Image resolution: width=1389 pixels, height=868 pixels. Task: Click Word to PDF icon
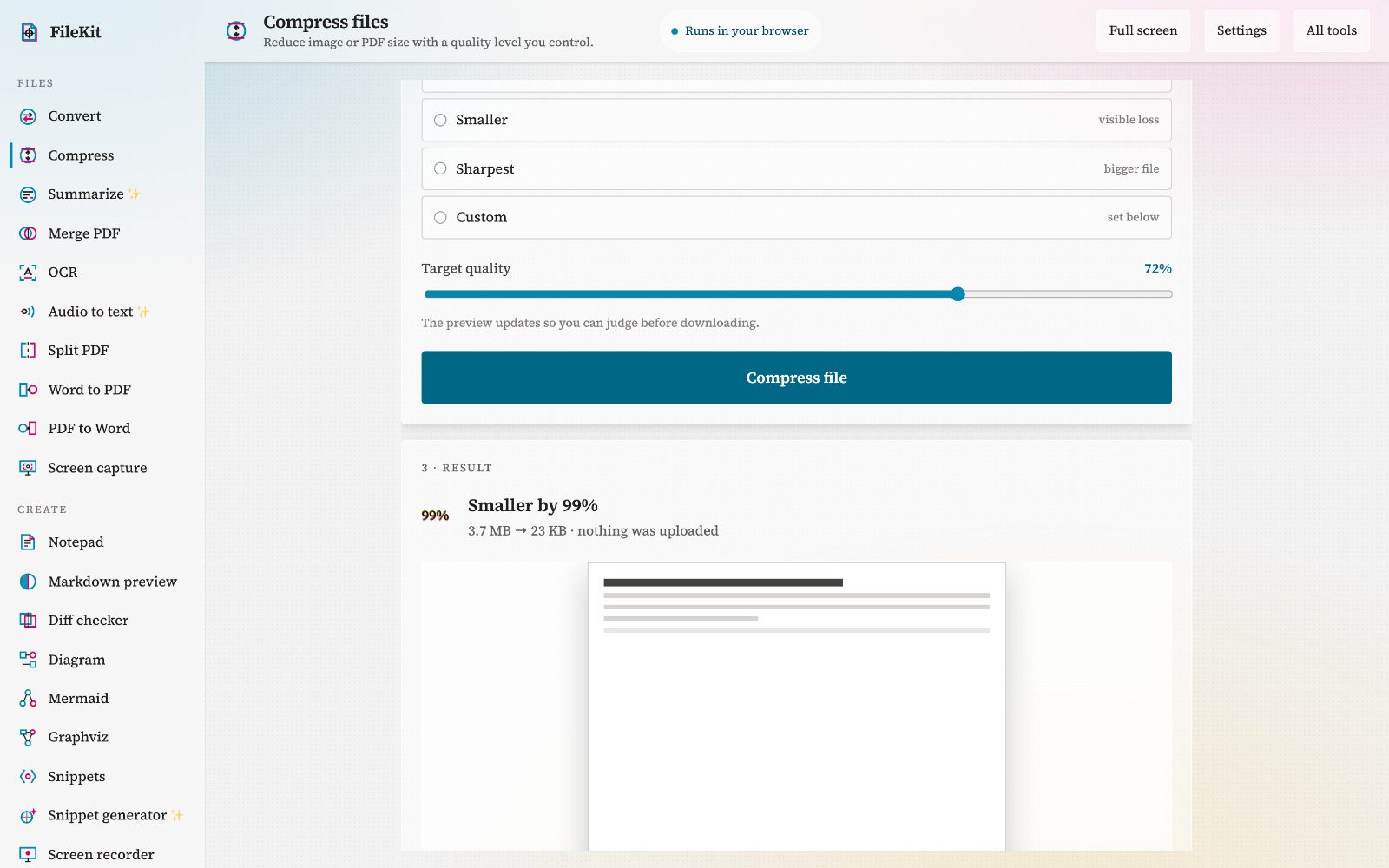[x=28, y=390]
